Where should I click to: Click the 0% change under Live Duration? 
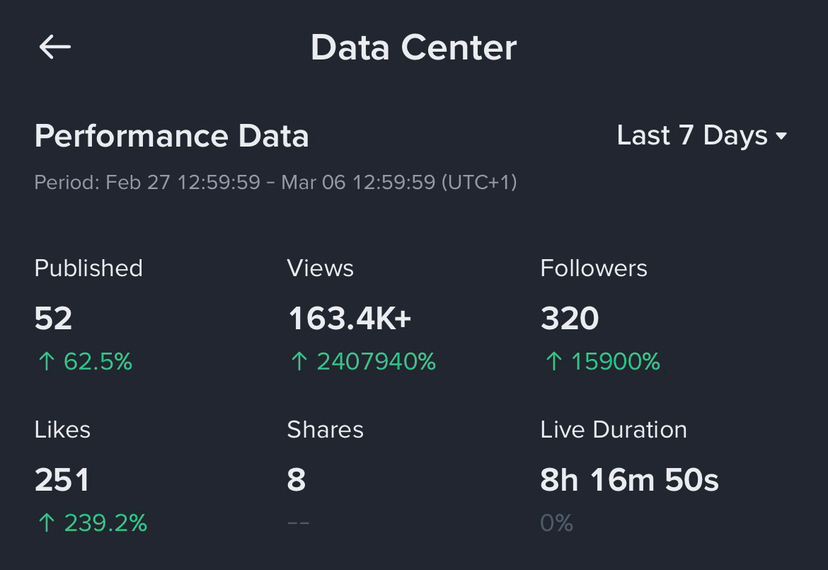tap(556, 523)
